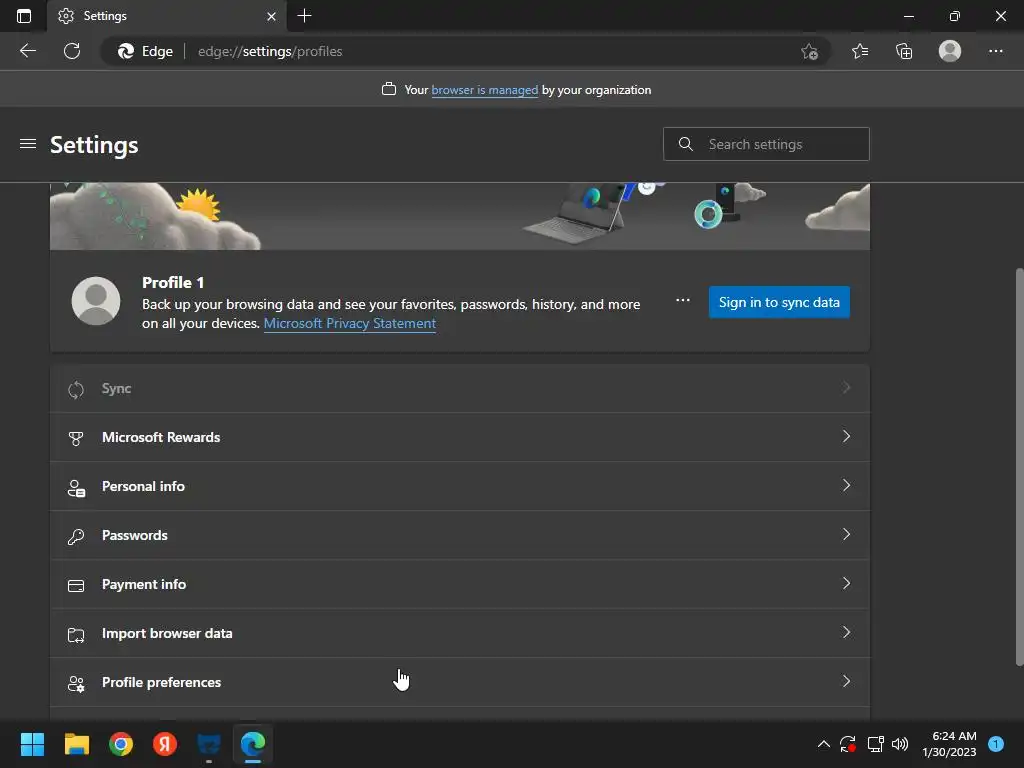This screenshot has width=1024, height=768.
Task: Click the briefcase managed icon
Action: tap(389, 89)
